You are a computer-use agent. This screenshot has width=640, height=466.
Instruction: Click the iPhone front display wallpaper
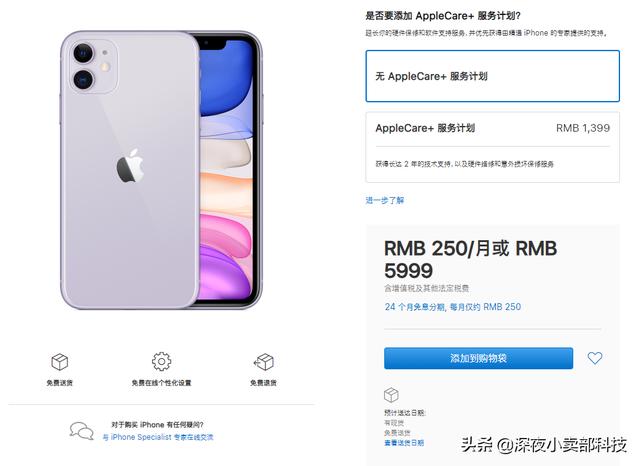coord(227,171)
